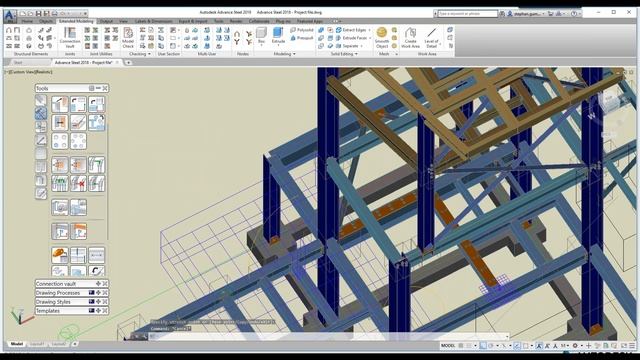
Task: Click the red X delete feature icon in Tools palette
Action: (x=78, y=183)
